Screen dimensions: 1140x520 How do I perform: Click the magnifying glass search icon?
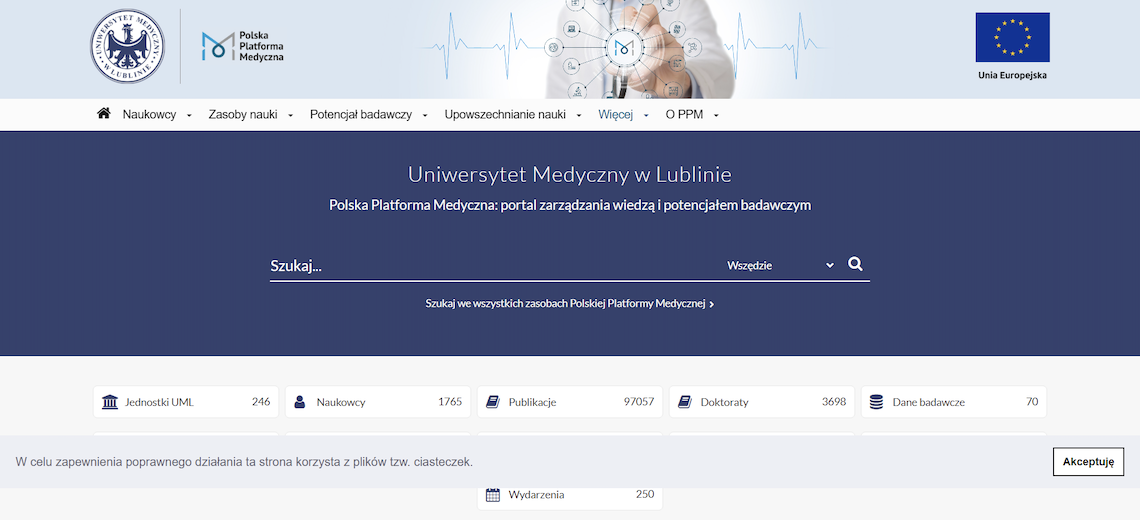pyautogui.click(x=855, y=264)
